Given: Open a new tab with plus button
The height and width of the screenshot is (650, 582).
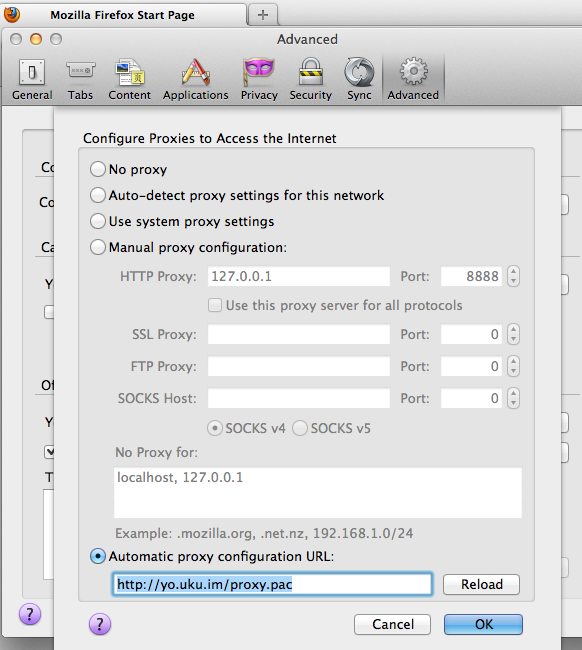Looking at the screenshot, I should 262,15.
